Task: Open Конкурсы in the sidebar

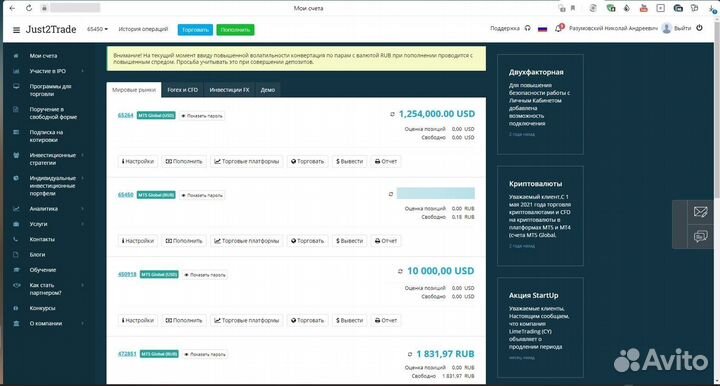Action: [x=42, y=308]
